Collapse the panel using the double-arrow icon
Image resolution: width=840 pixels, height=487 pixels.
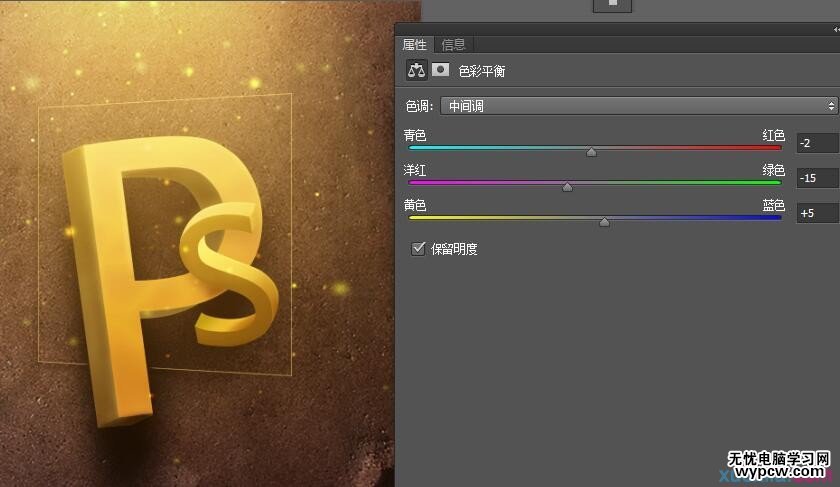836,29
